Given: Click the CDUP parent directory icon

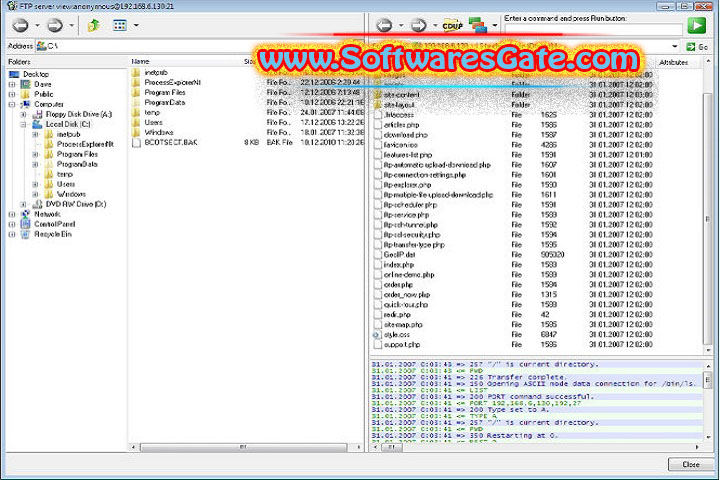Looking at the screenshot, I should (x=452, y=25).
